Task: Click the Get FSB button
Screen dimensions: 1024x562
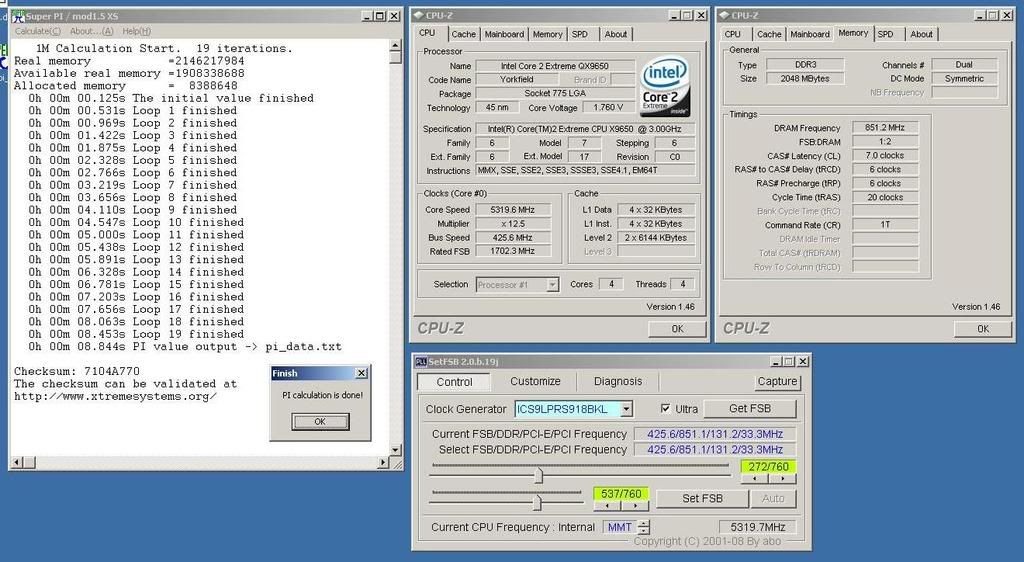Action: click(x=750, y=409)
